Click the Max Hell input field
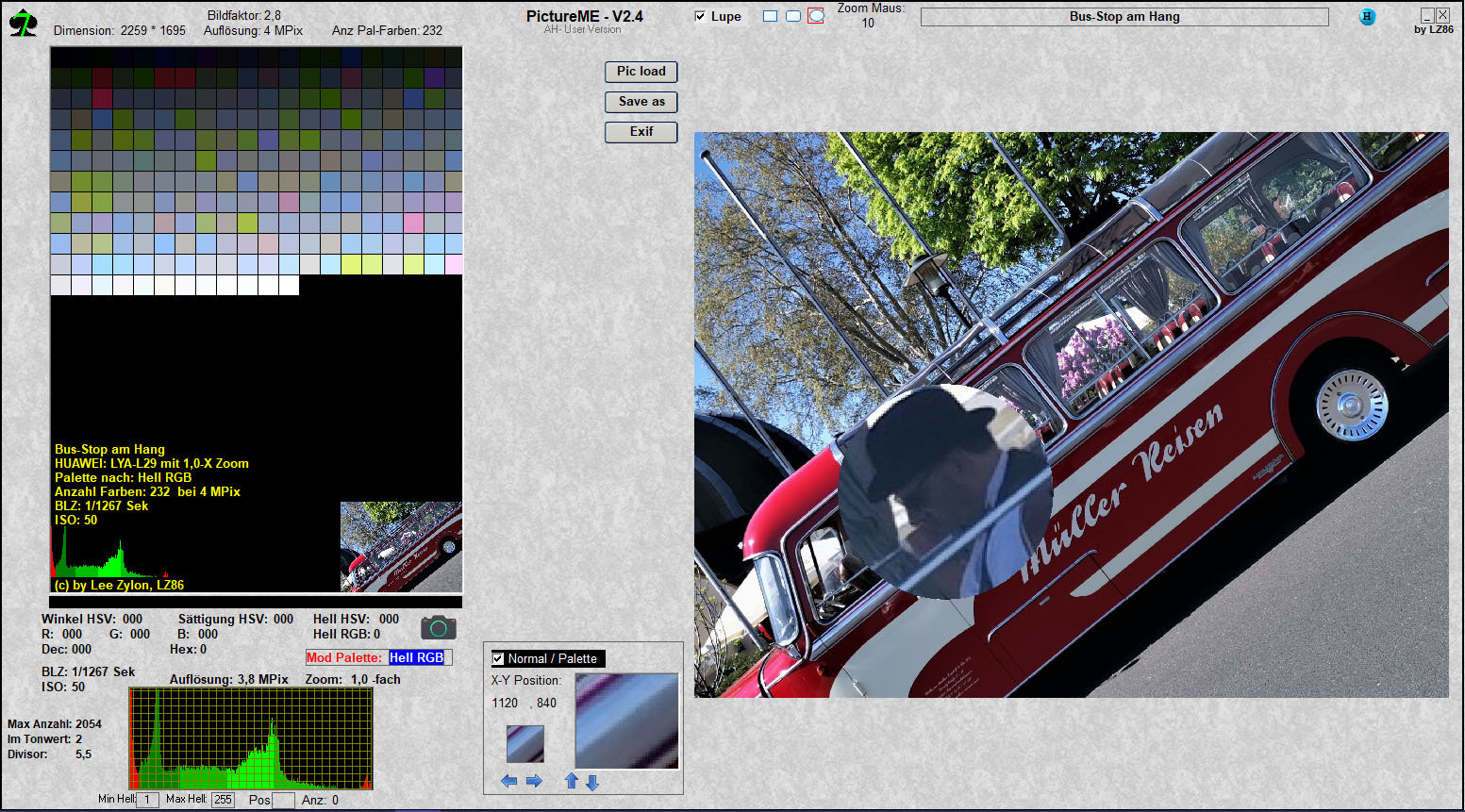 click(x=223, y=800)
